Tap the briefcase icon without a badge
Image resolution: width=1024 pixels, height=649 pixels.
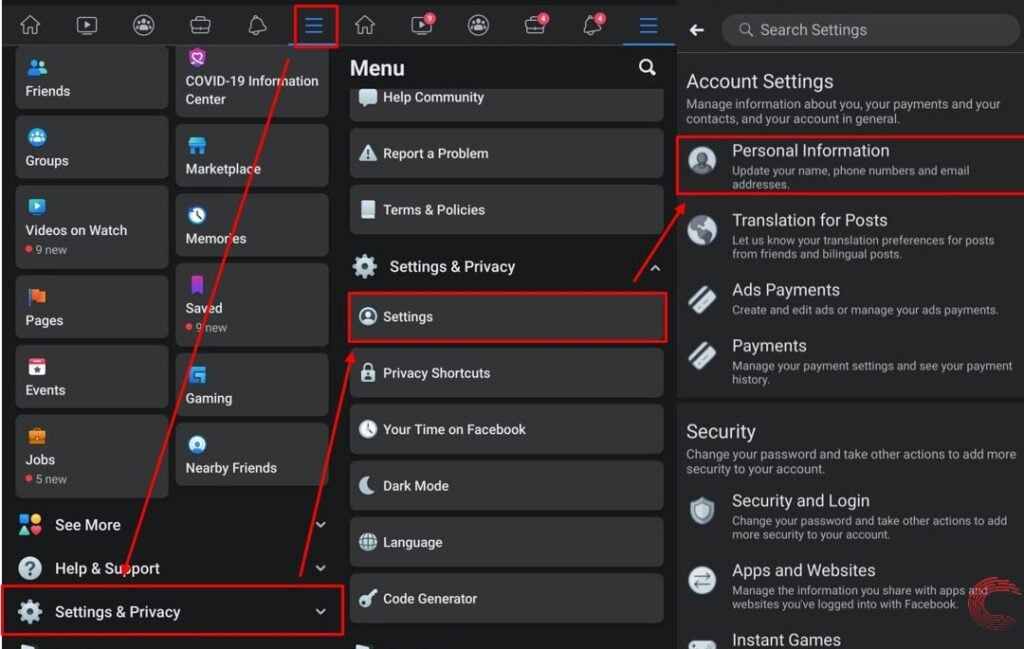point(200,25)
